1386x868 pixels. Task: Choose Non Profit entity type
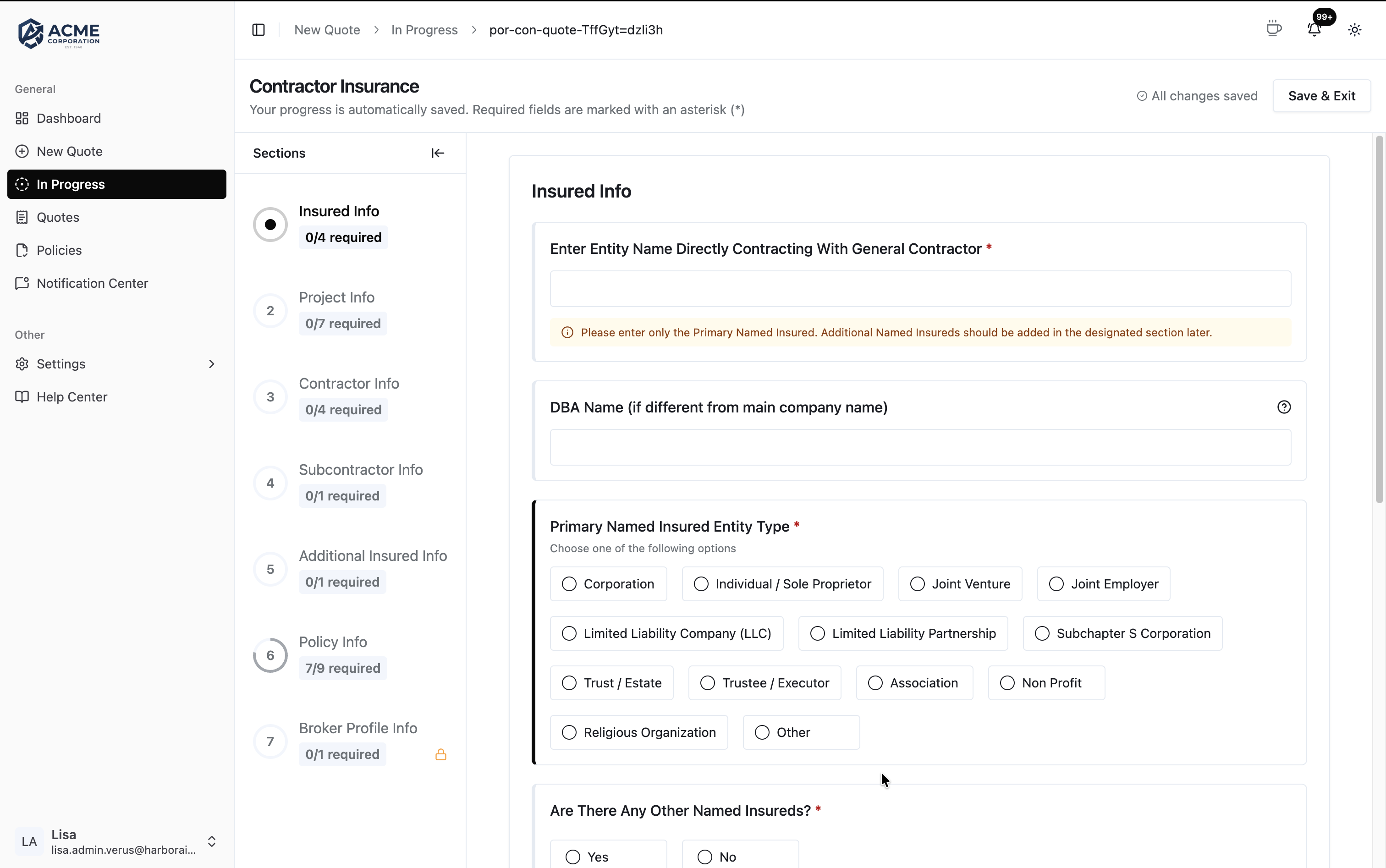1046,682
